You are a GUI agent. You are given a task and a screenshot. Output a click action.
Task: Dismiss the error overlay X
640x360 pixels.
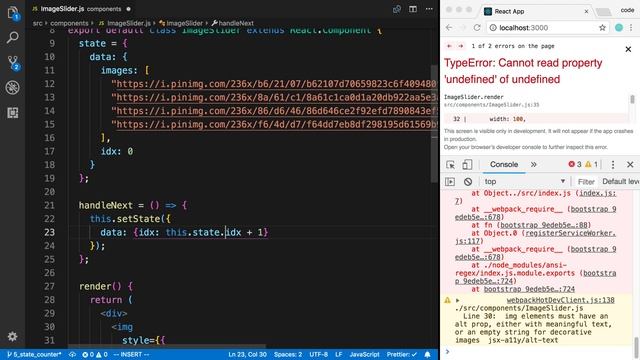coord(628,49)
